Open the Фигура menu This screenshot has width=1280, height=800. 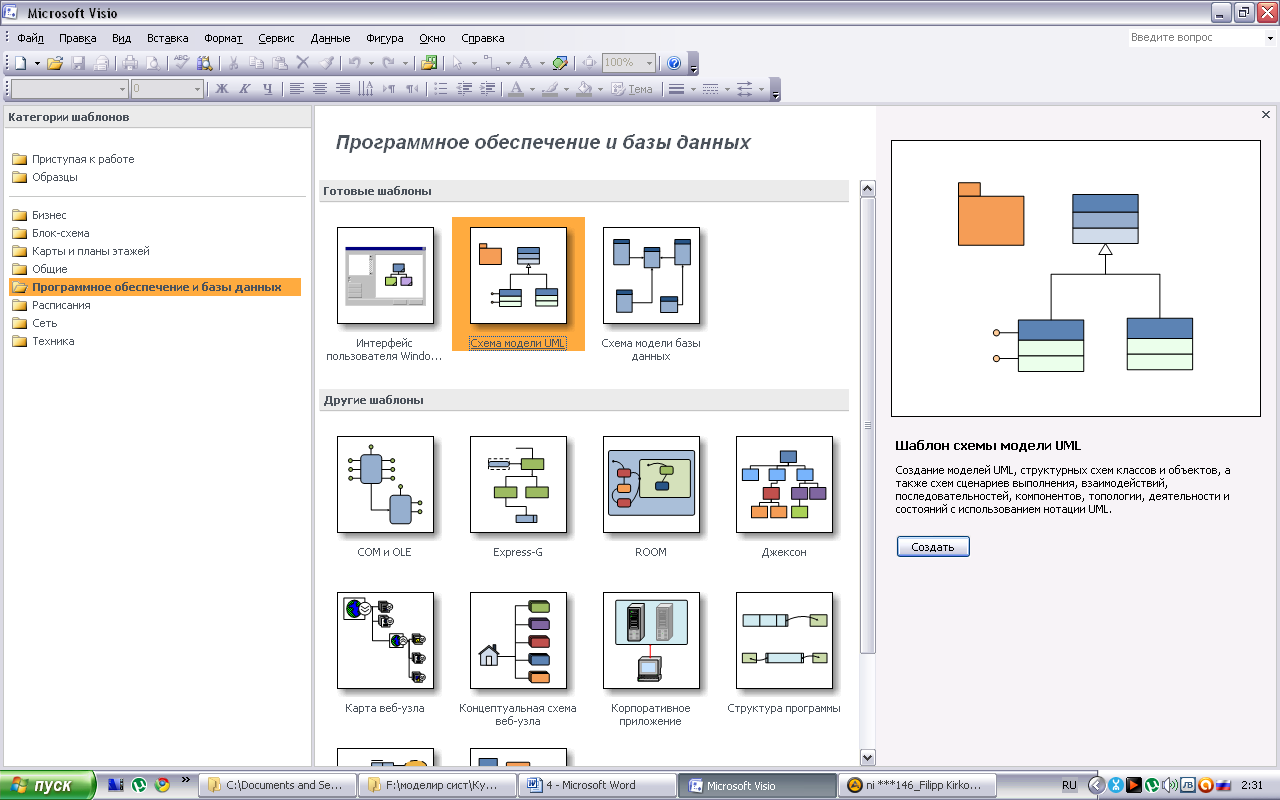tap(385, 38)
